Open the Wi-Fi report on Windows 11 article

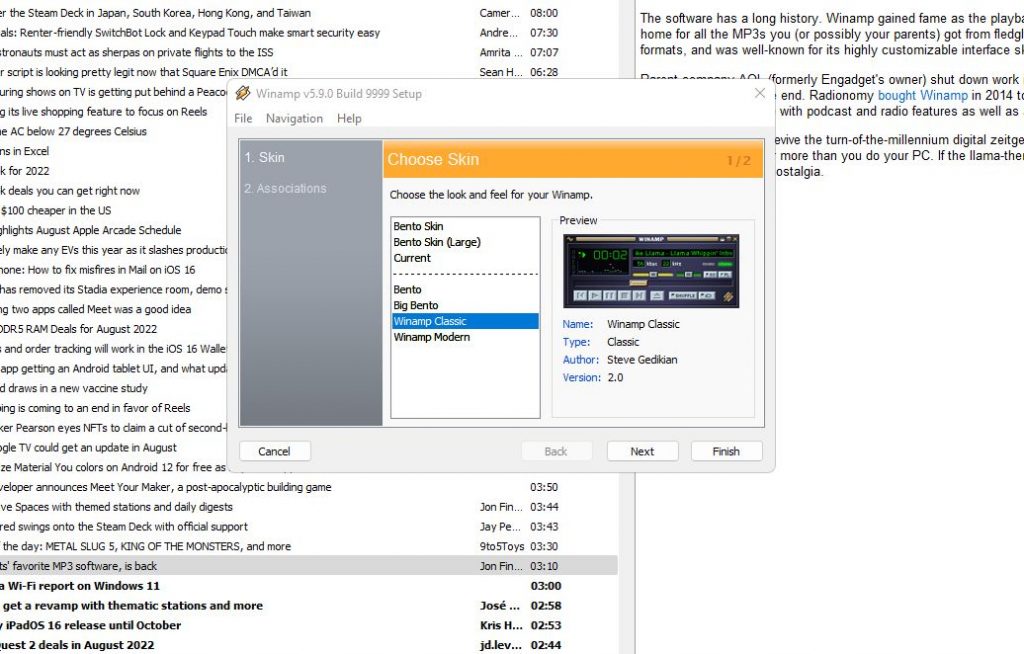308,586
